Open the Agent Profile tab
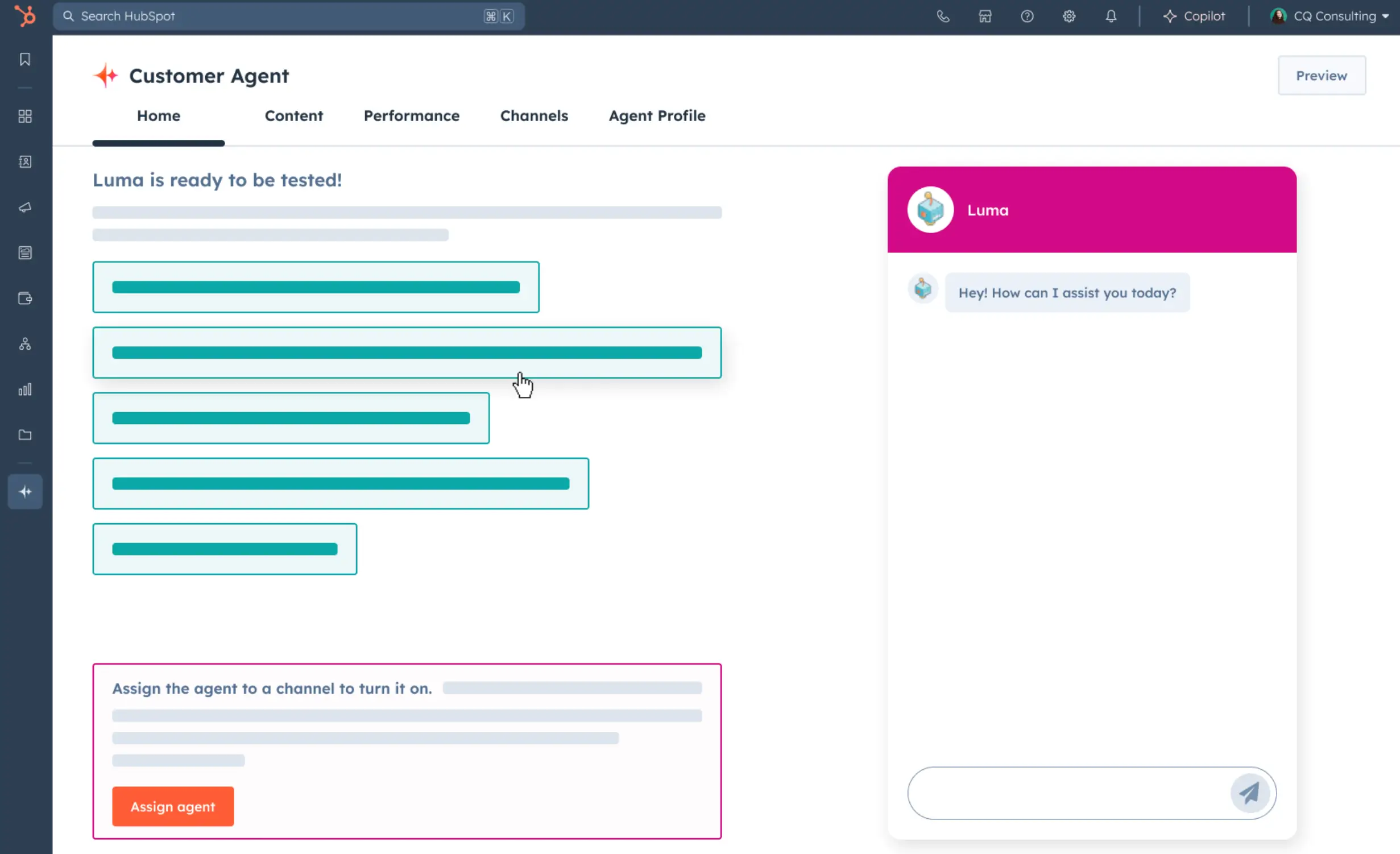Viewport: 1400px width, 854px height. point(657,115)
